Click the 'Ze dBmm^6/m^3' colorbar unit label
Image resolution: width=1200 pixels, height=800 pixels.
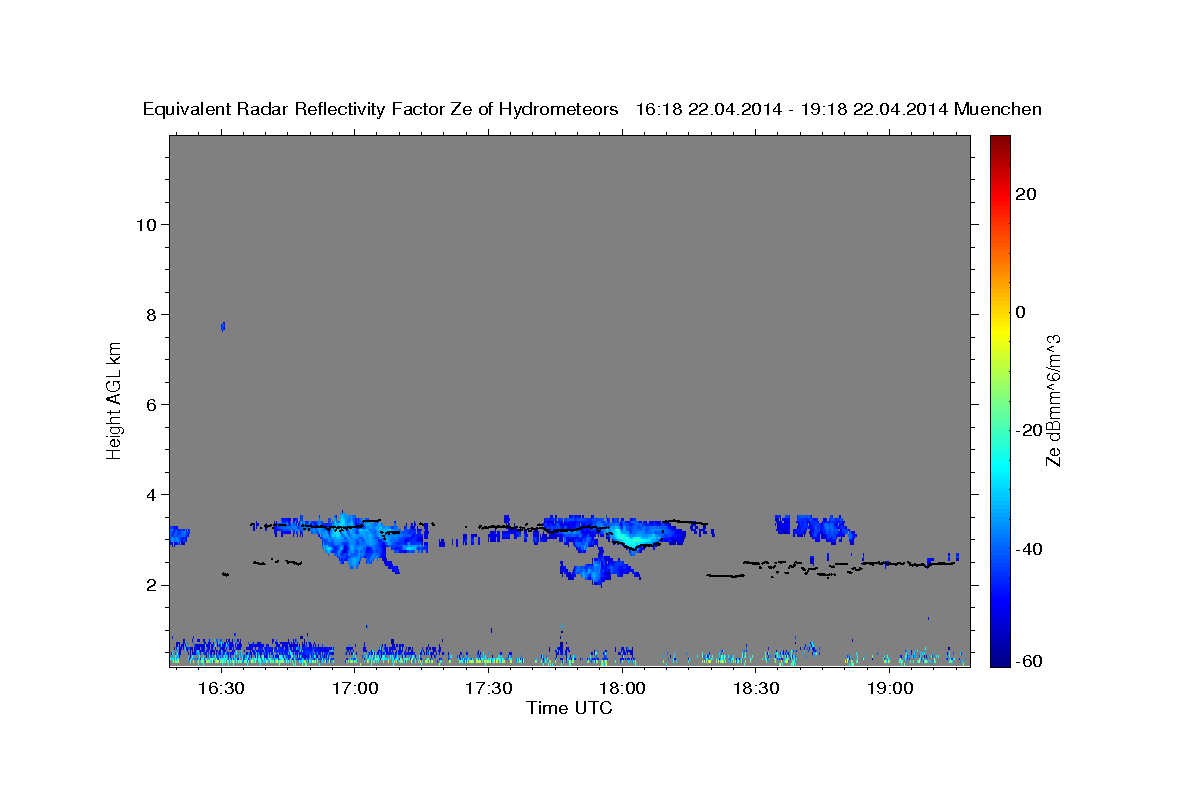[1053, 400]
